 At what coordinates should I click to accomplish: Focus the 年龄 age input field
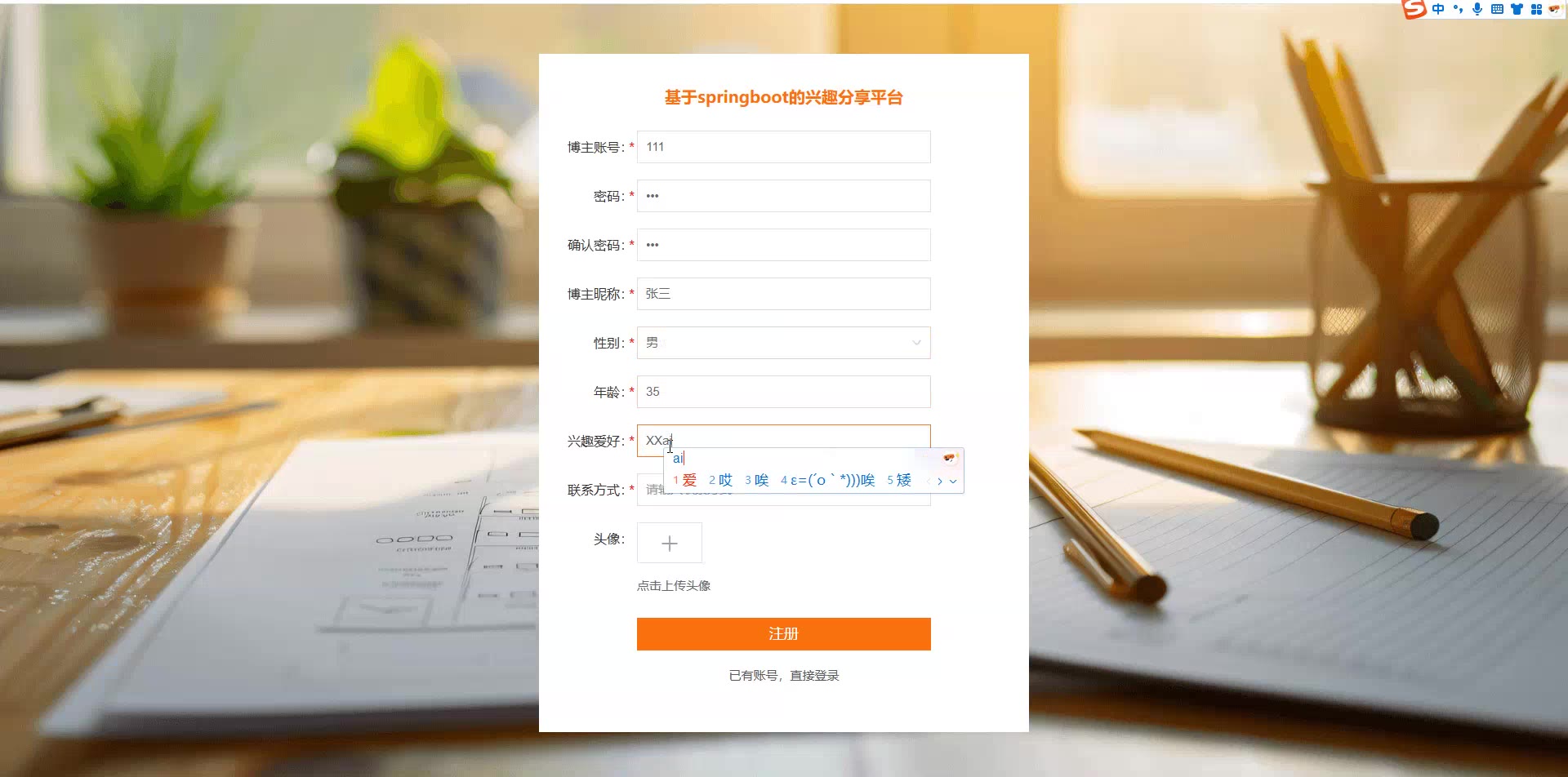coord(784,392)
